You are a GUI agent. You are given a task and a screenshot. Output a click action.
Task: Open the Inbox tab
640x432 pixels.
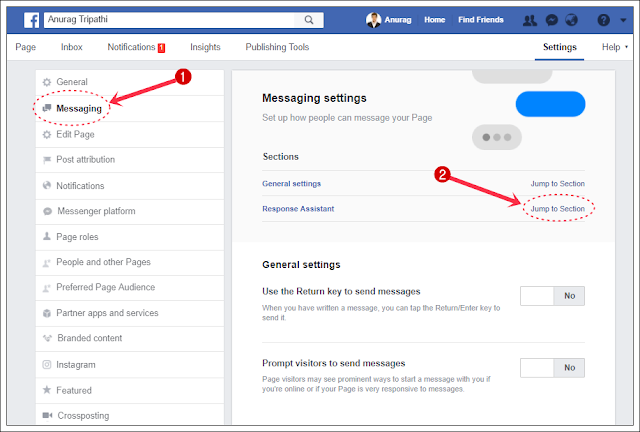tap(72, 47)
